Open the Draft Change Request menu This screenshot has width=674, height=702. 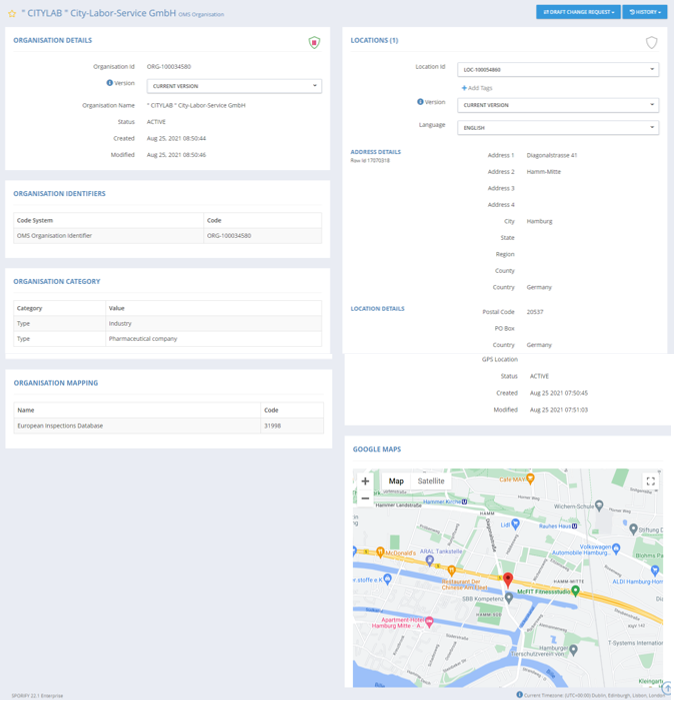(x=577, y=12)
